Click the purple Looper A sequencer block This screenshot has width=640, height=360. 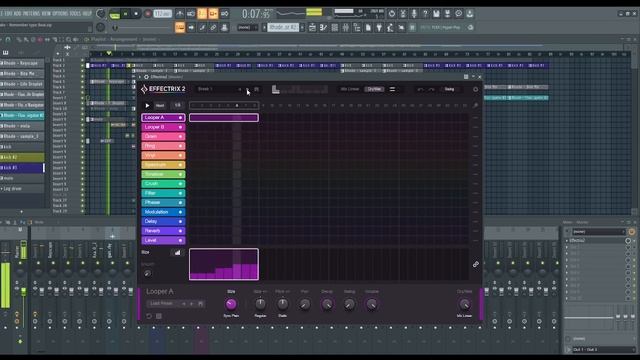tap(224, 118)
